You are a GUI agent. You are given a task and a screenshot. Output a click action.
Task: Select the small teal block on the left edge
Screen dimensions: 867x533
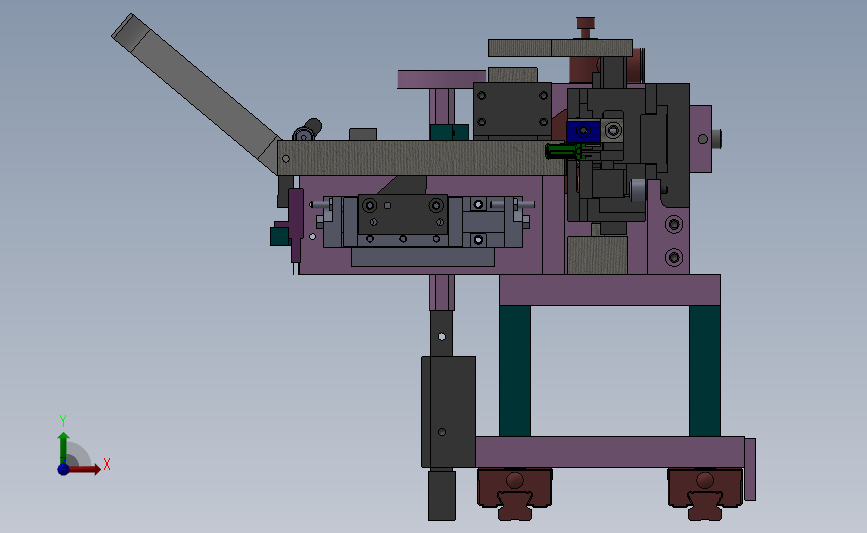tap(279, 236)
